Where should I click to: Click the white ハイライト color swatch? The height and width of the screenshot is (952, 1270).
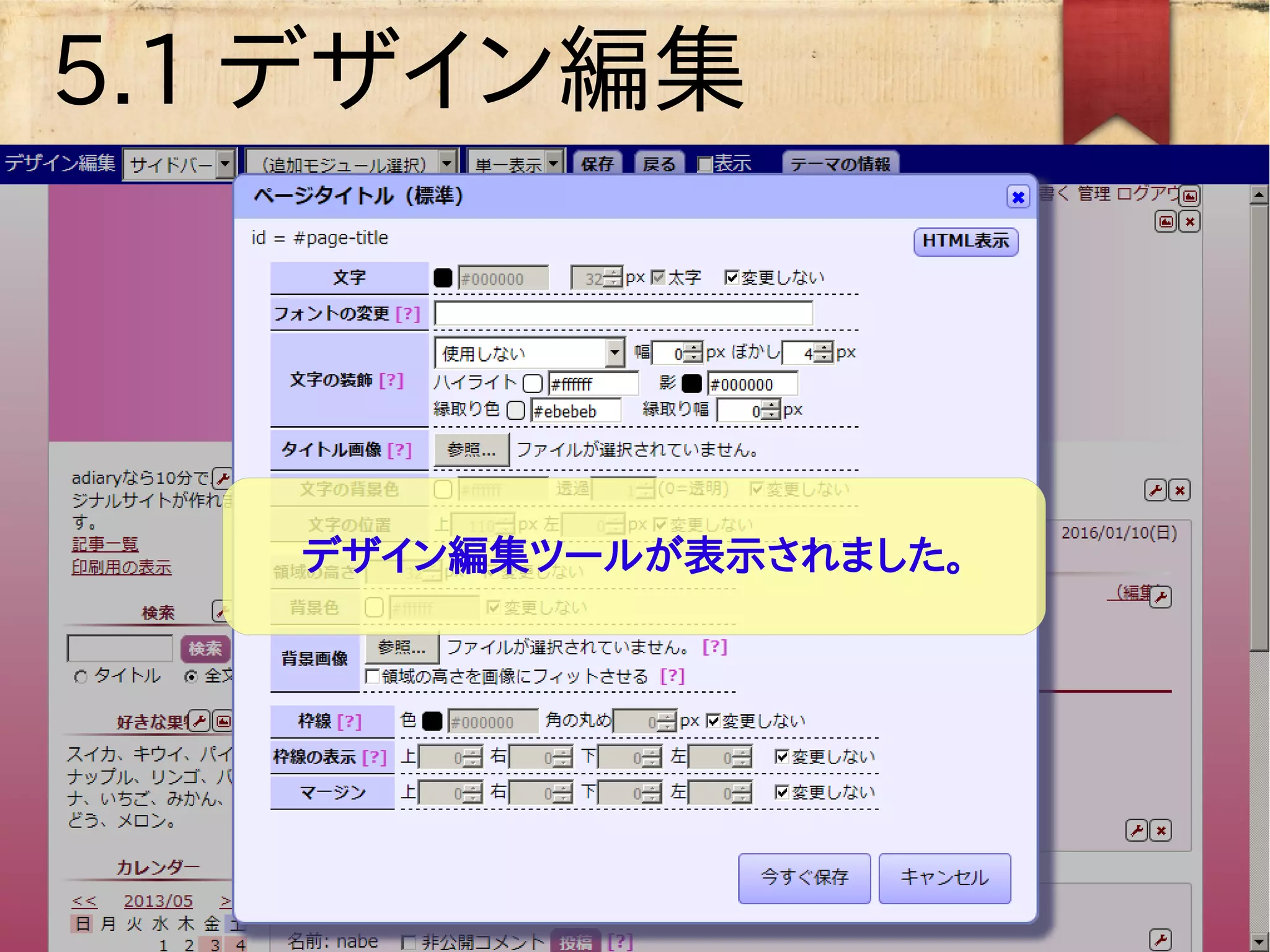click(x=532, y=384)
